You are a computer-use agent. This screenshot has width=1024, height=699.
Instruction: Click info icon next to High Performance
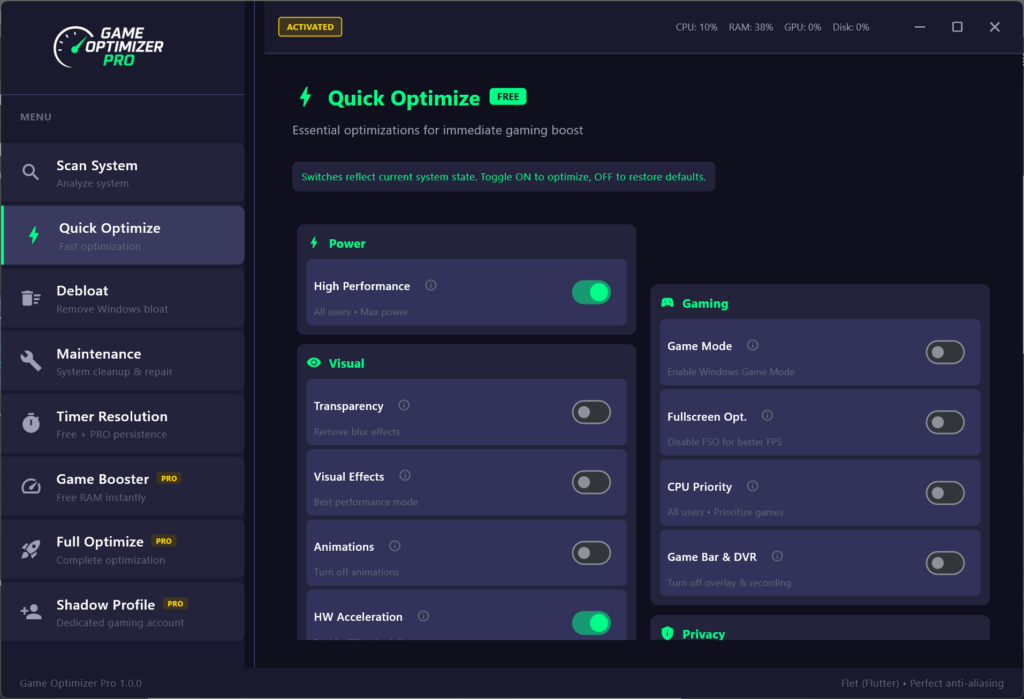431,286
